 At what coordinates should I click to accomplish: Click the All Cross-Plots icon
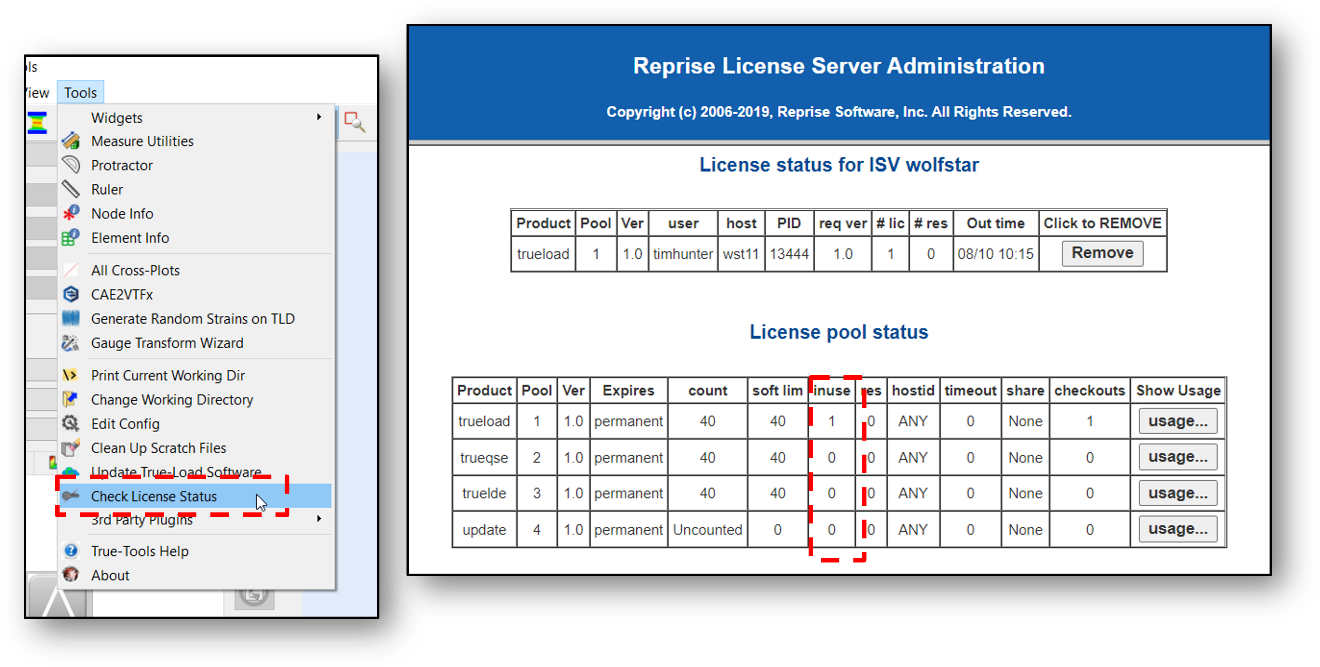coord(71,270)
